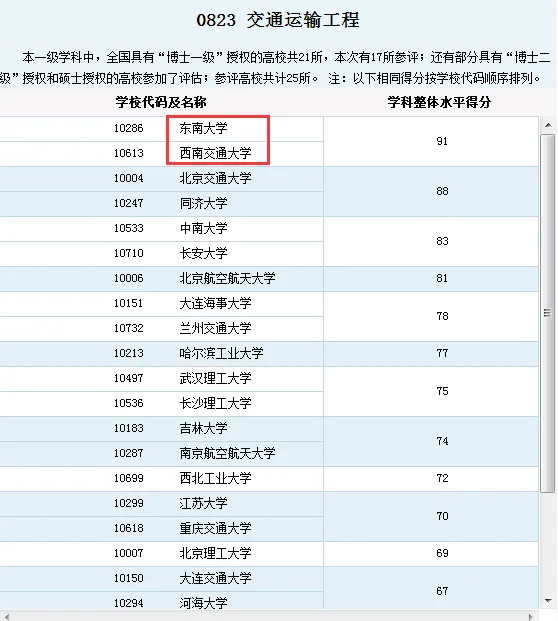Click school code 10618

129,528
